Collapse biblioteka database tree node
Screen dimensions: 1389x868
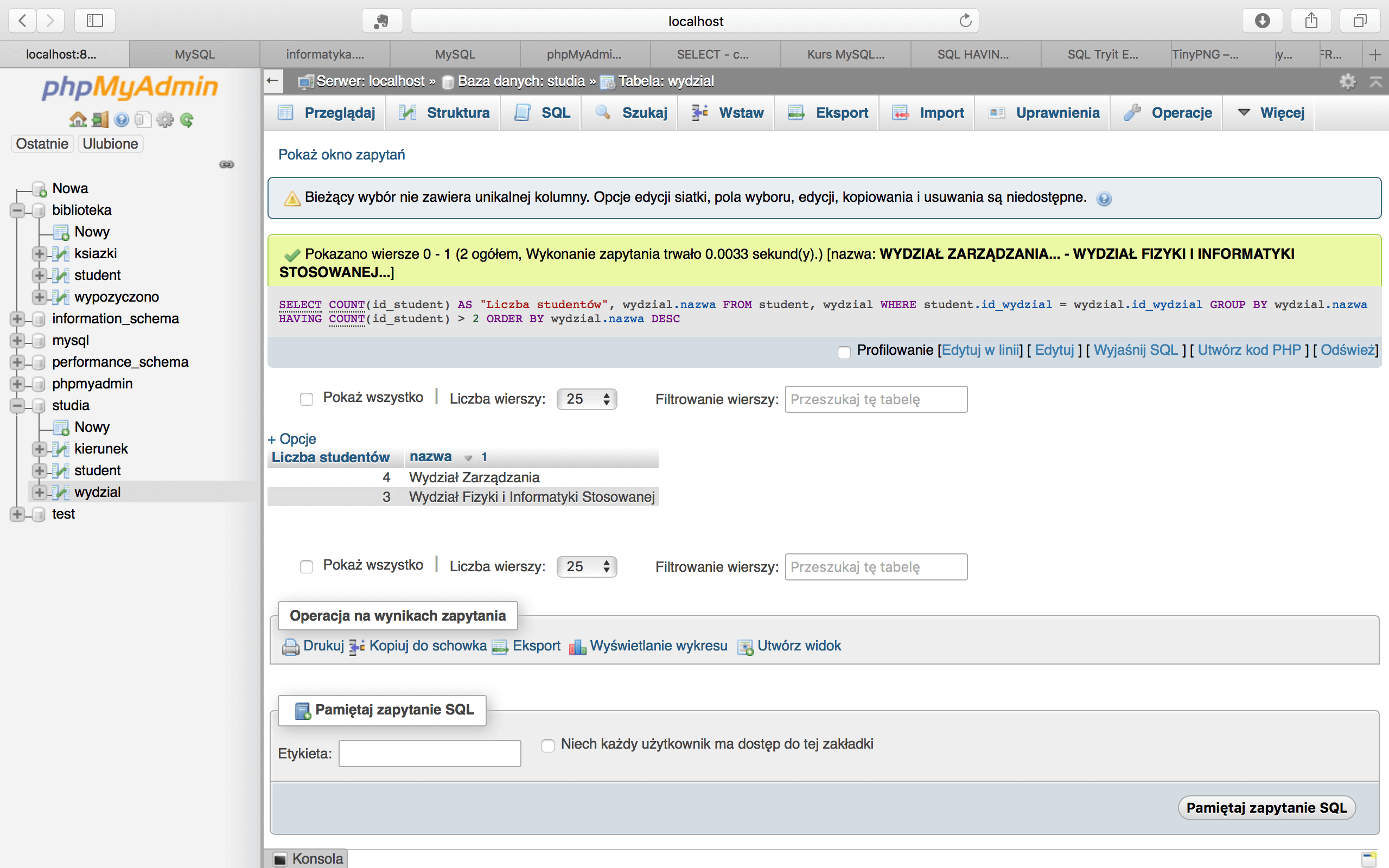[17, 210]
